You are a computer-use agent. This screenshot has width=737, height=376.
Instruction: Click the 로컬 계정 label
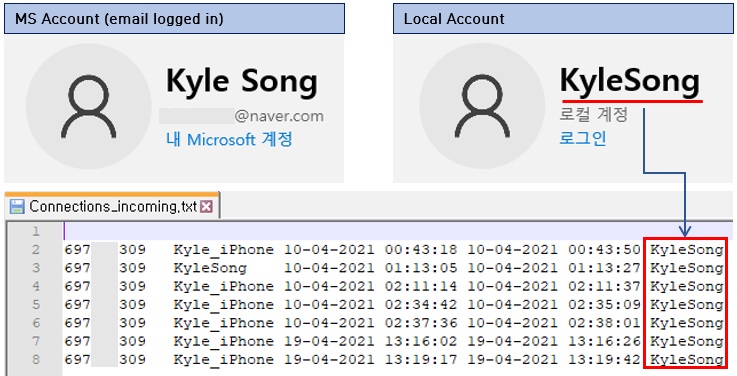coord(594,114)
